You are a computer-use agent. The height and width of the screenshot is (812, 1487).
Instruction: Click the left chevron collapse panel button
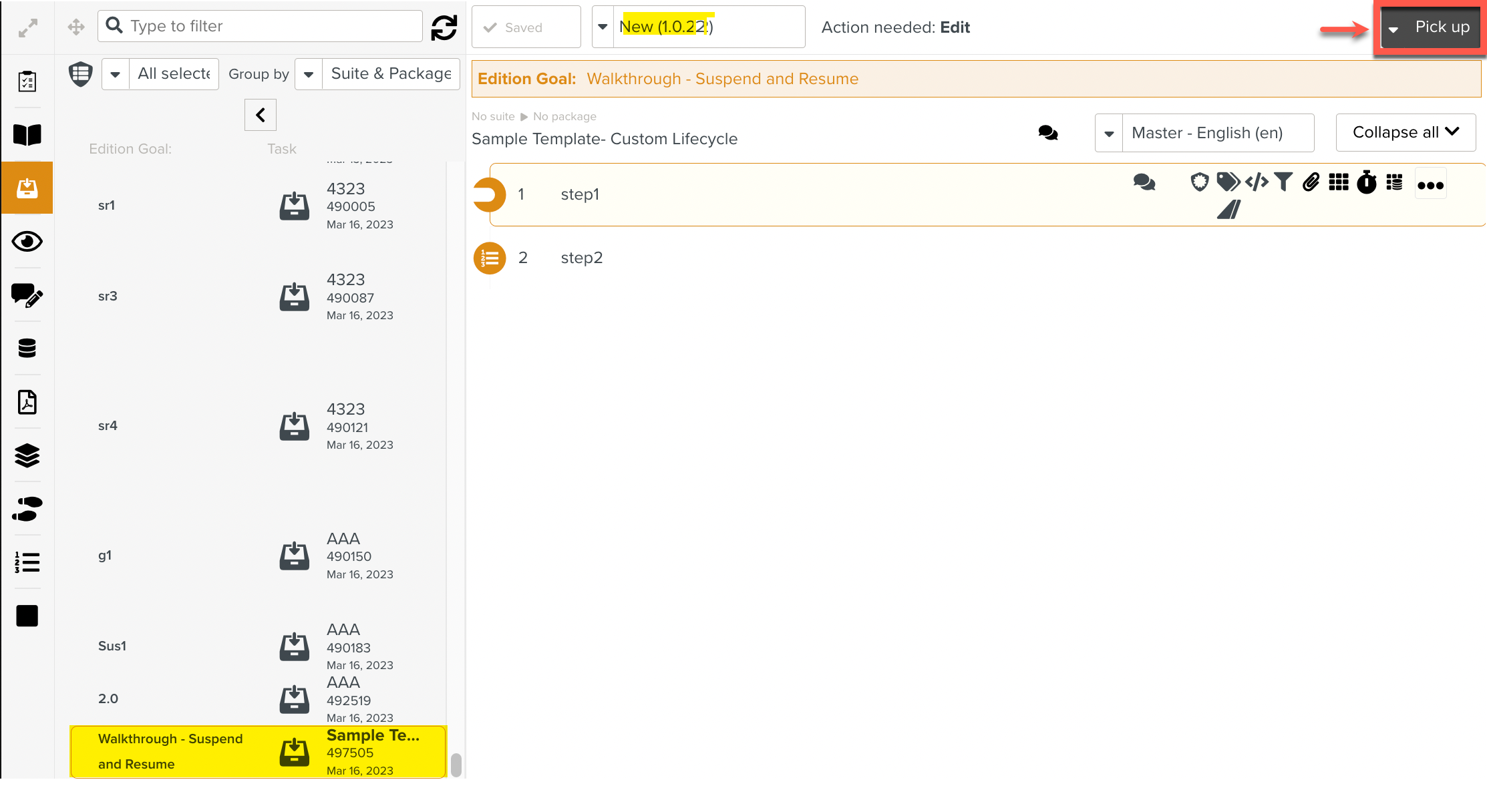pos(260,115)
